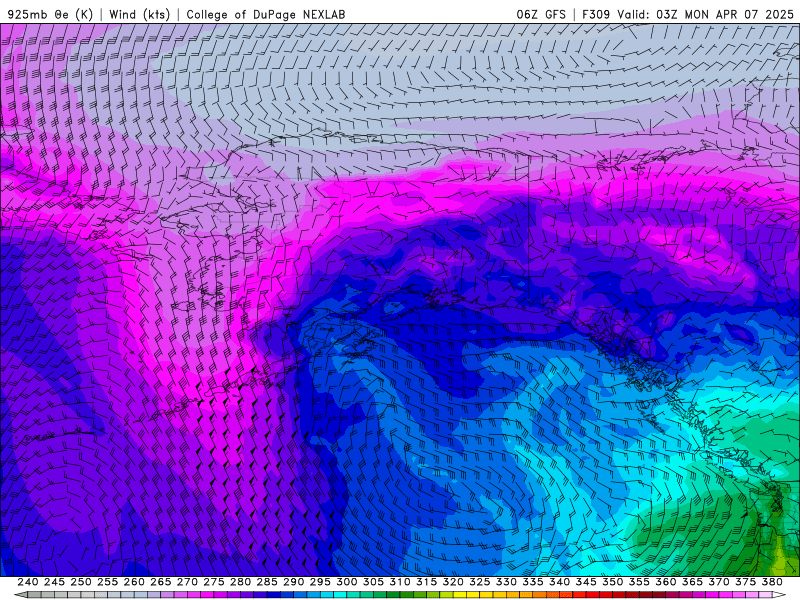The height and width of the screenshot is (600, 800).
Task: Click the 380 legend value
Action: pos(772,582)
